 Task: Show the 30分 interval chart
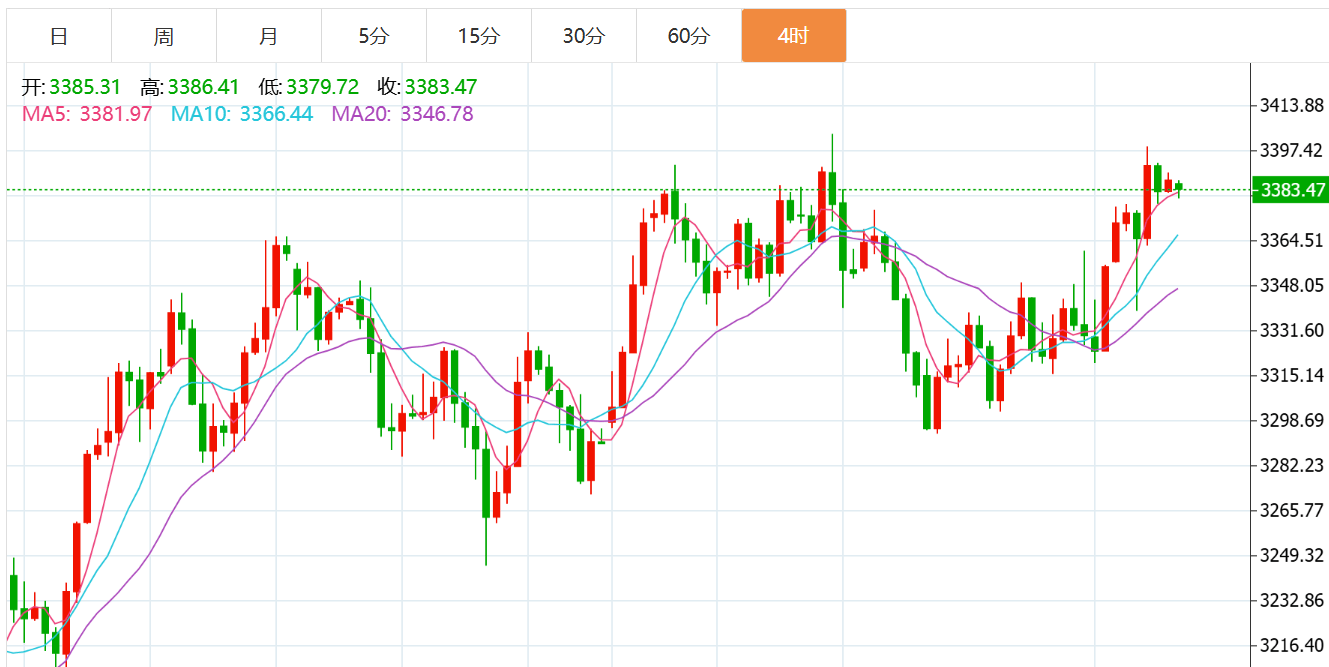(583, 37)
